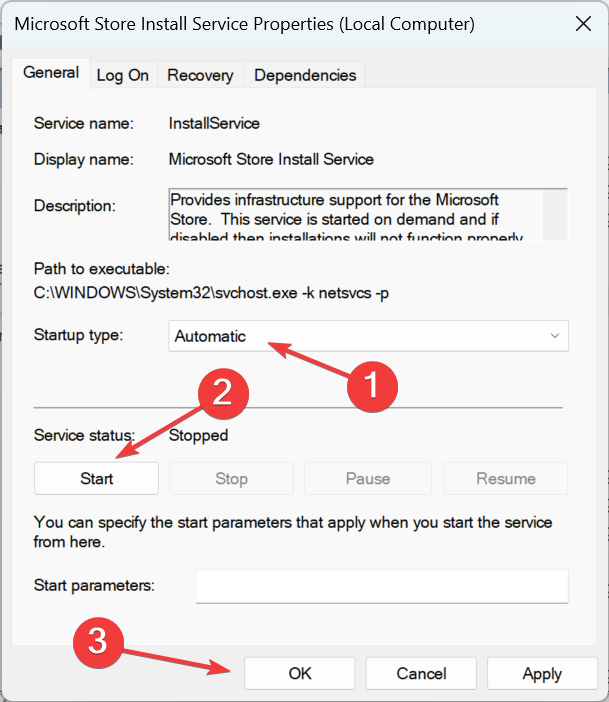Screen dimensions: 609x702
Task: Click the Description label
Action: [74, 206]
